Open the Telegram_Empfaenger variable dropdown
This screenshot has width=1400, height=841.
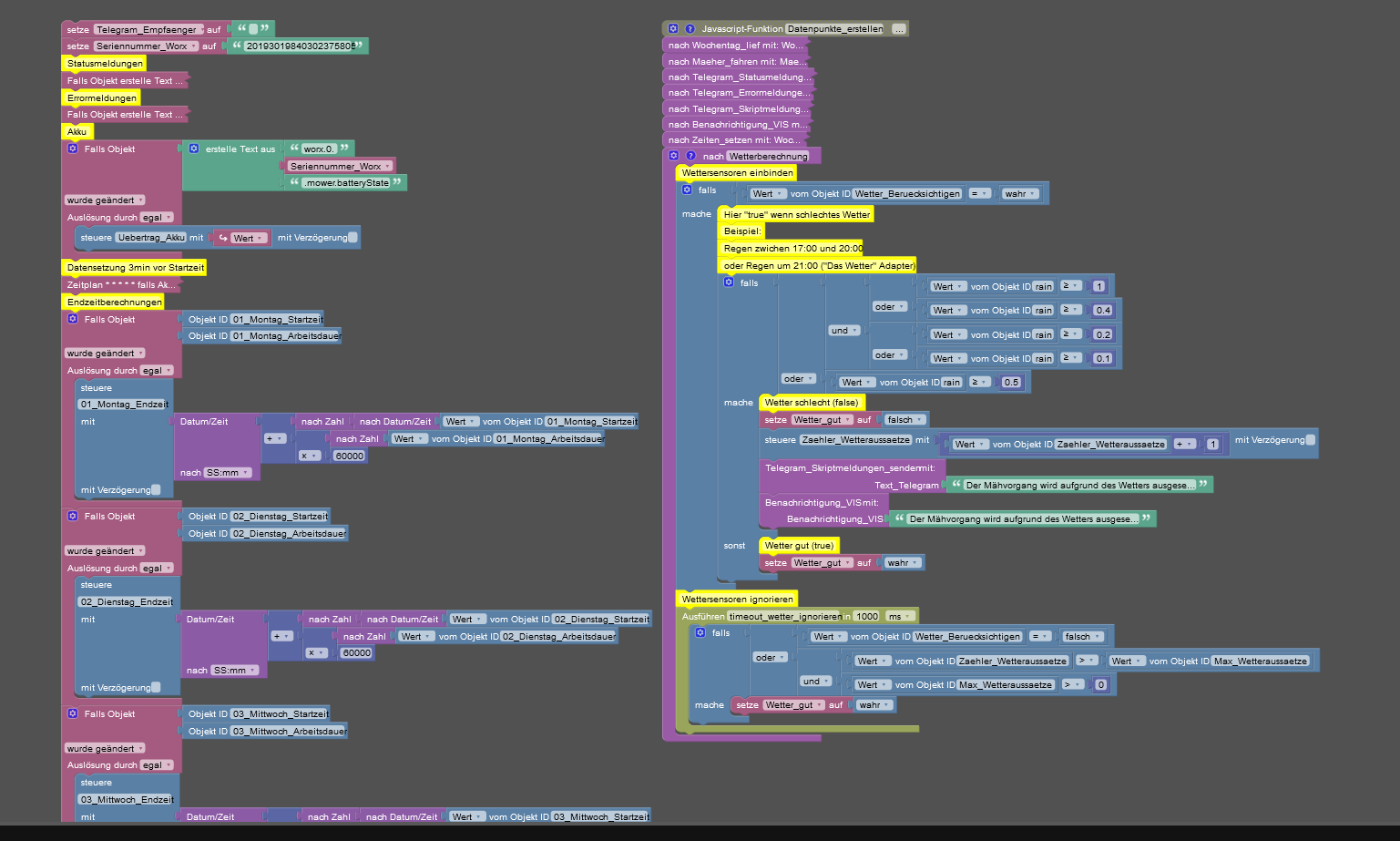(149, 30)
